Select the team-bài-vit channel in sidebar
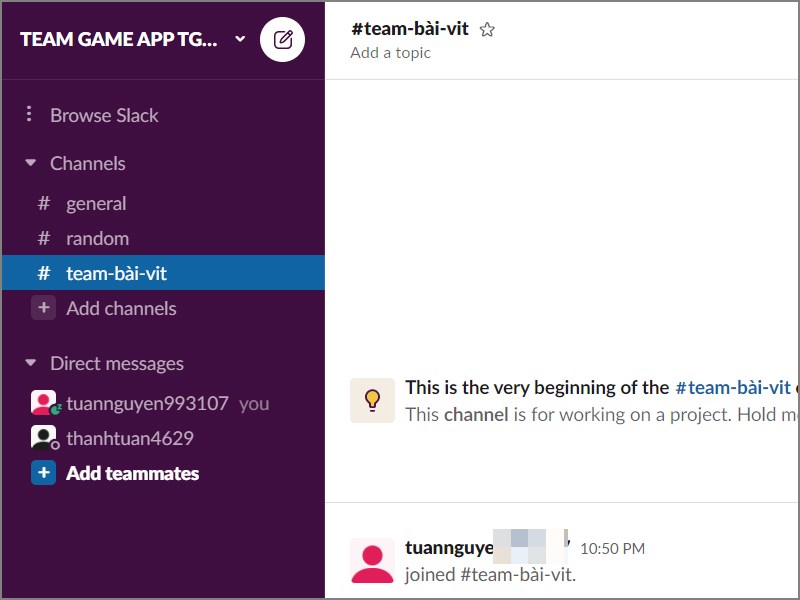The width and height of the screenshot is (800, 600). tap(163, 273)
